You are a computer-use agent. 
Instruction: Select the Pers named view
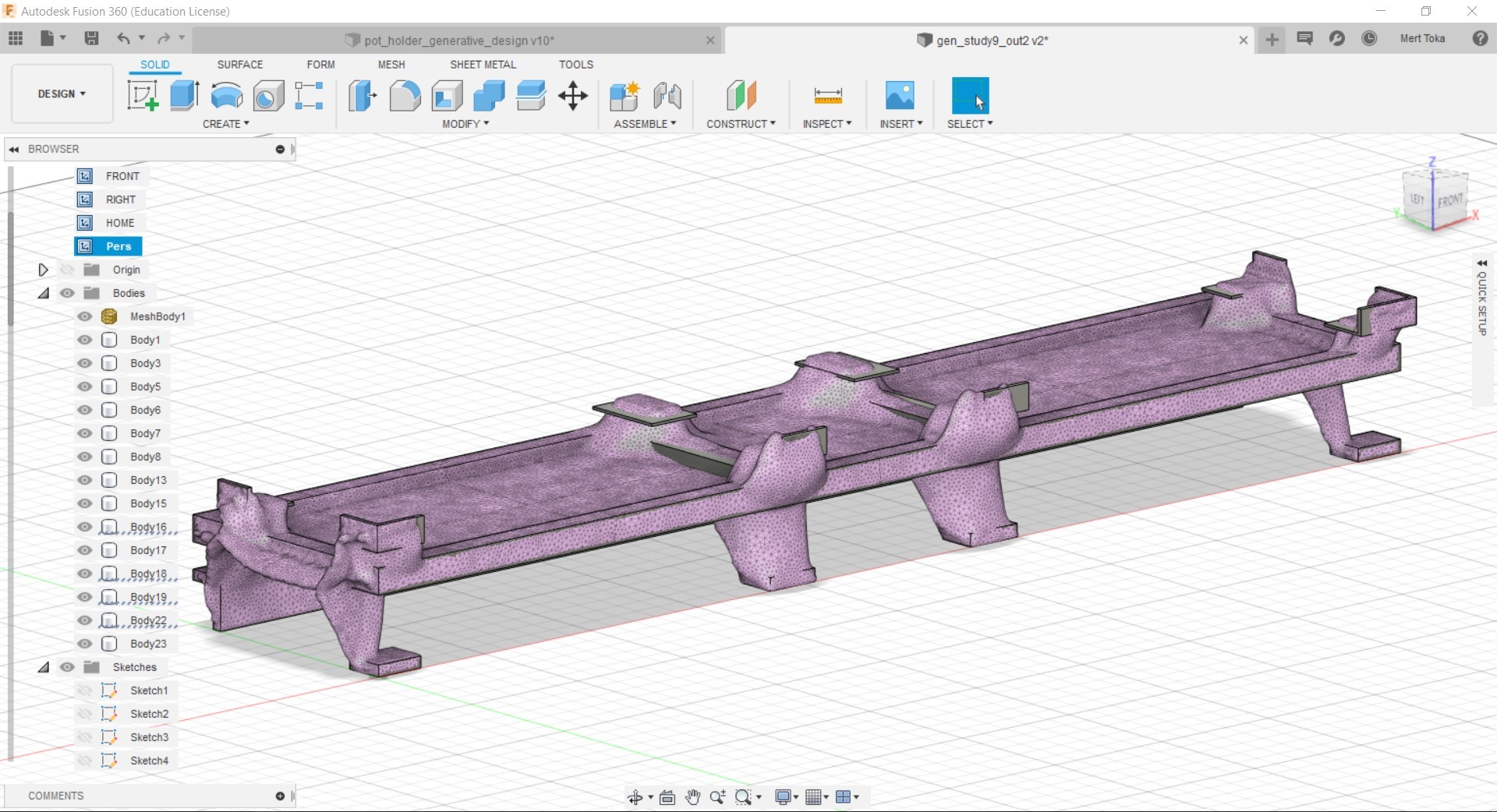pyautogui.click(x=108, y=246)
